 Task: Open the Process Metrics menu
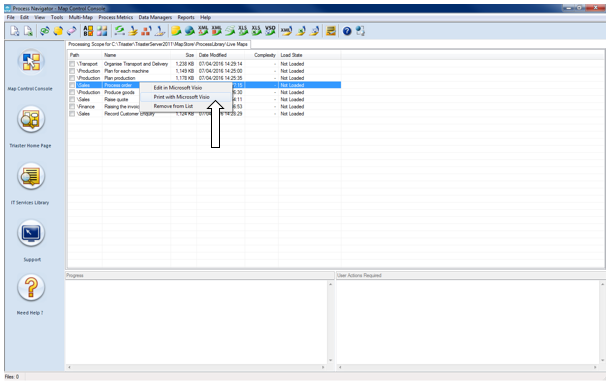click(115, 18)
